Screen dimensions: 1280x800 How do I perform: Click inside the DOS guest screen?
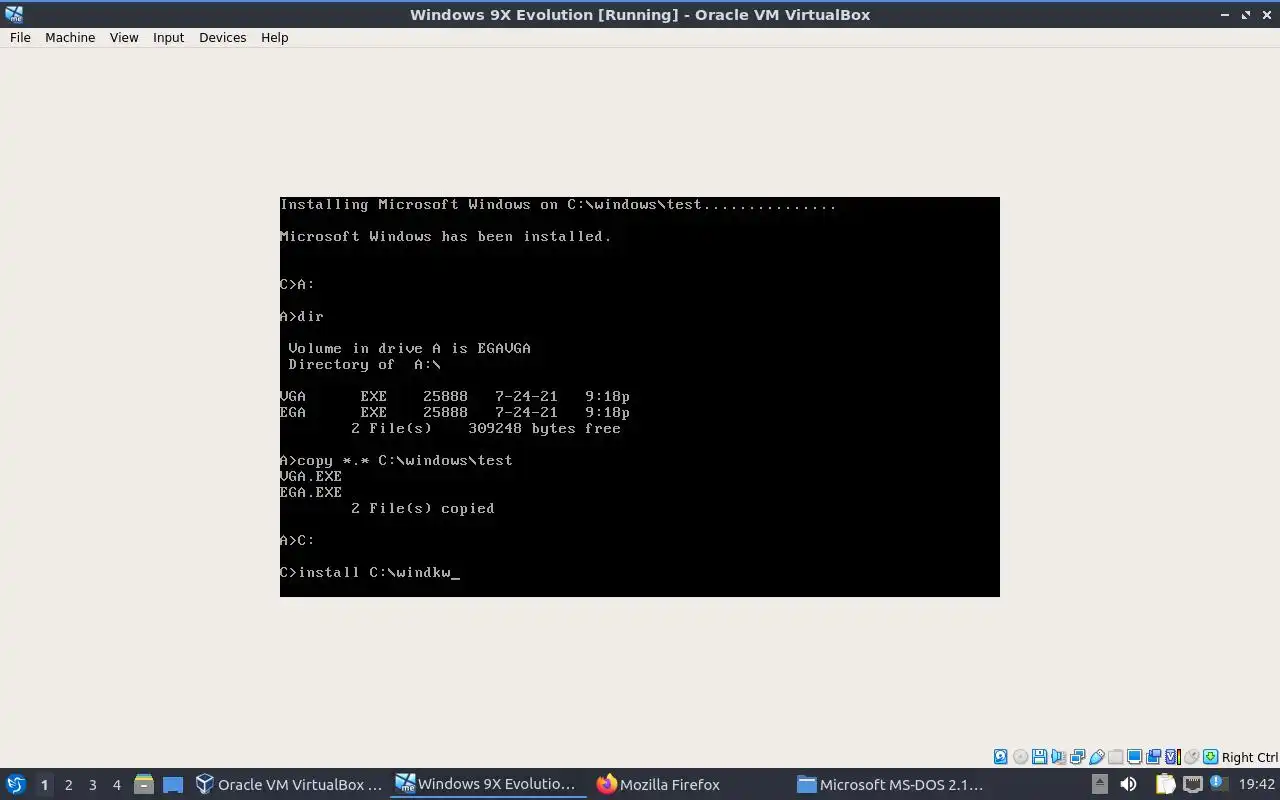[x=640, y=397]
